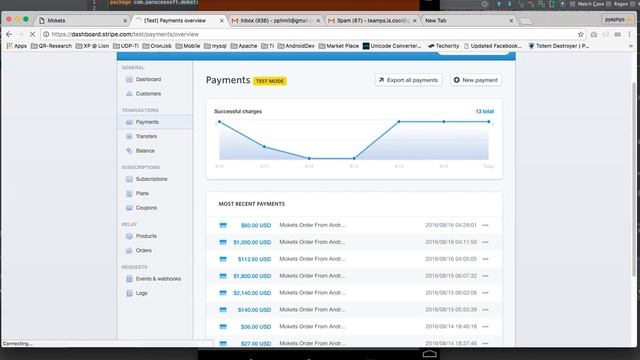Open the $1,000.00 USD payment link
The image size is (640, 360).
click(252, 242)
